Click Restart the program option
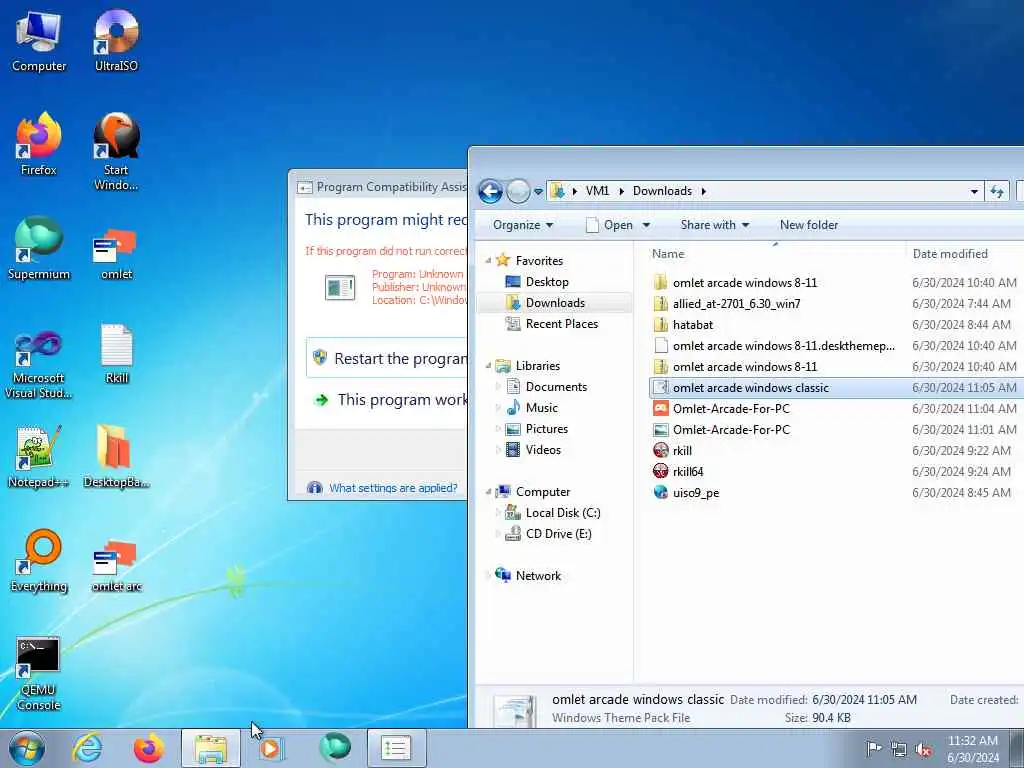Screen dimensions: 1024x768 [x=387, y=359]
